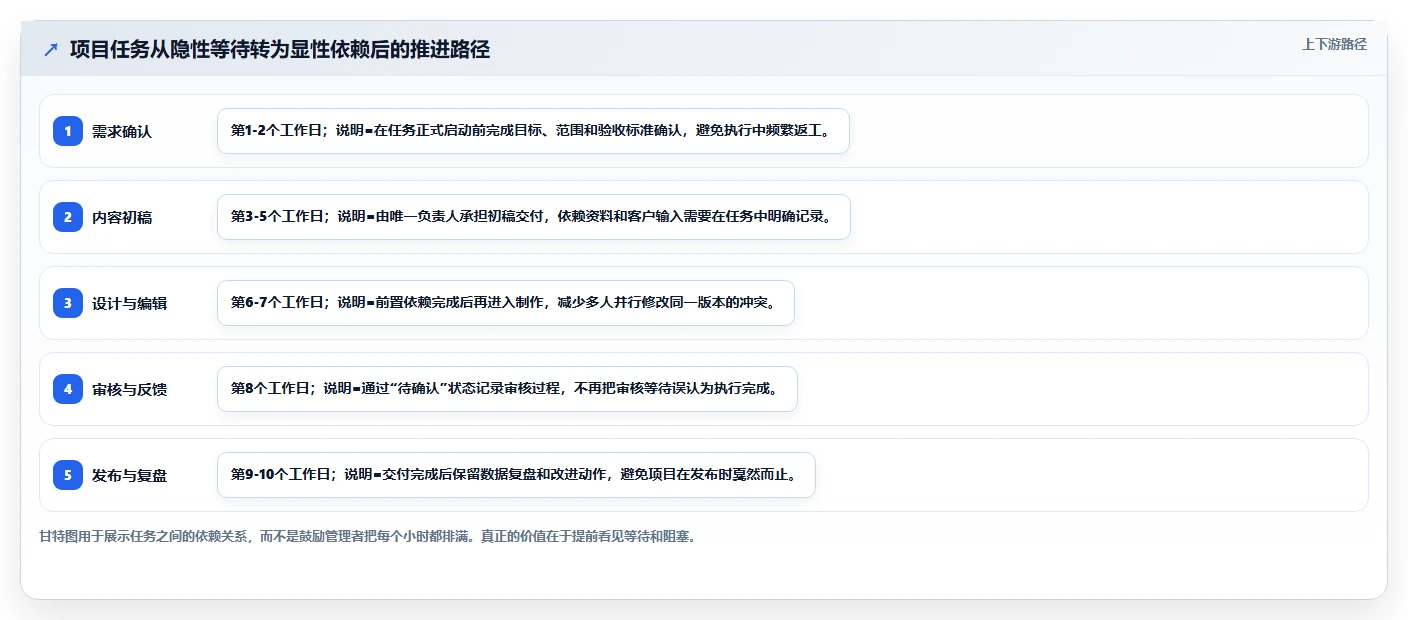1408x620 pixels.
Task: Click the description starting 第9-10个工作日
Action: 516,475
